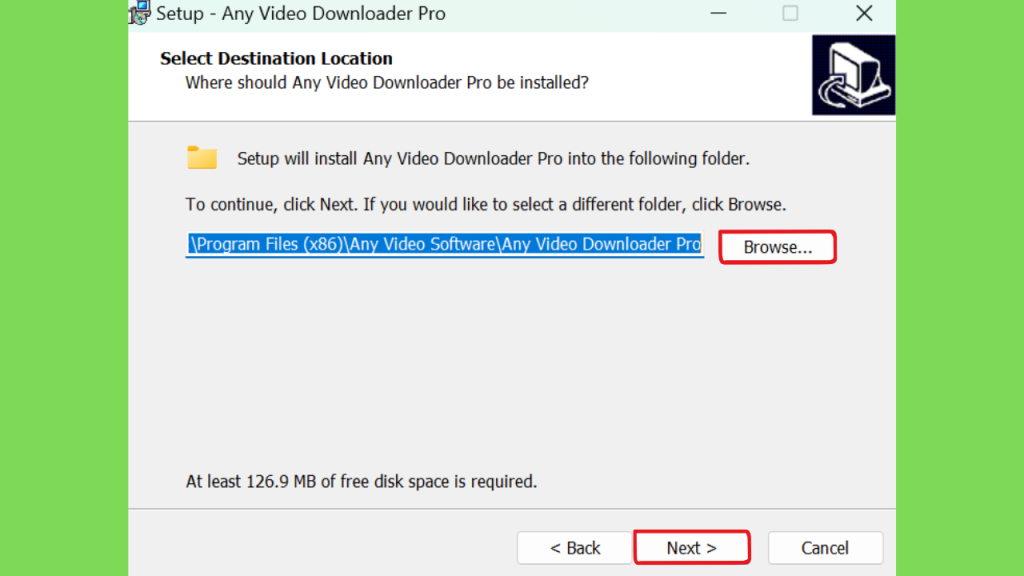Open the Browse folder dialog
This screenshot has width=1024, height=576.
click(x=777, y=247)
